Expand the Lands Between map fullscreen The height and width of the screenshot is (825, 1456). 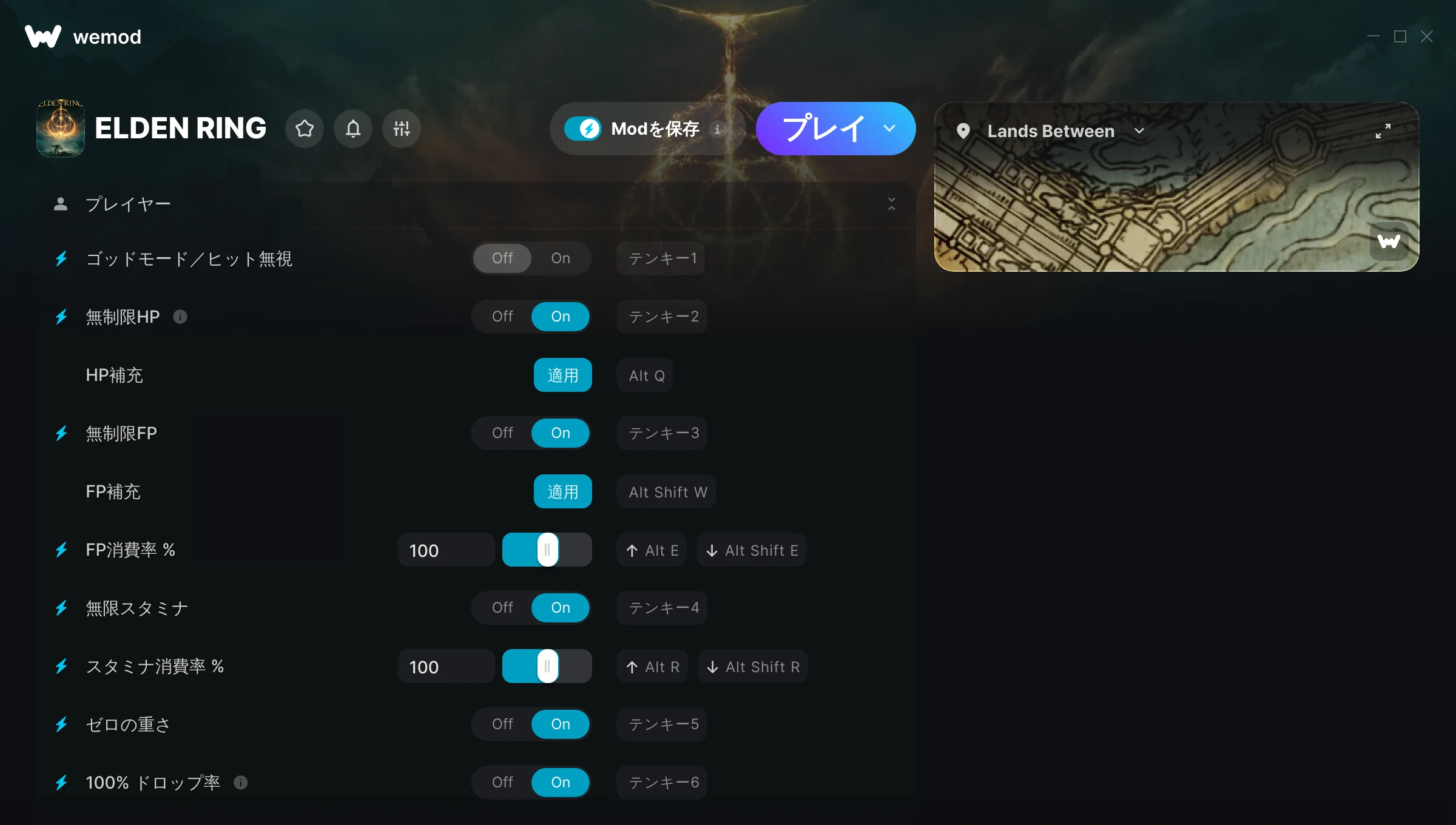(x=1383, y=131)
